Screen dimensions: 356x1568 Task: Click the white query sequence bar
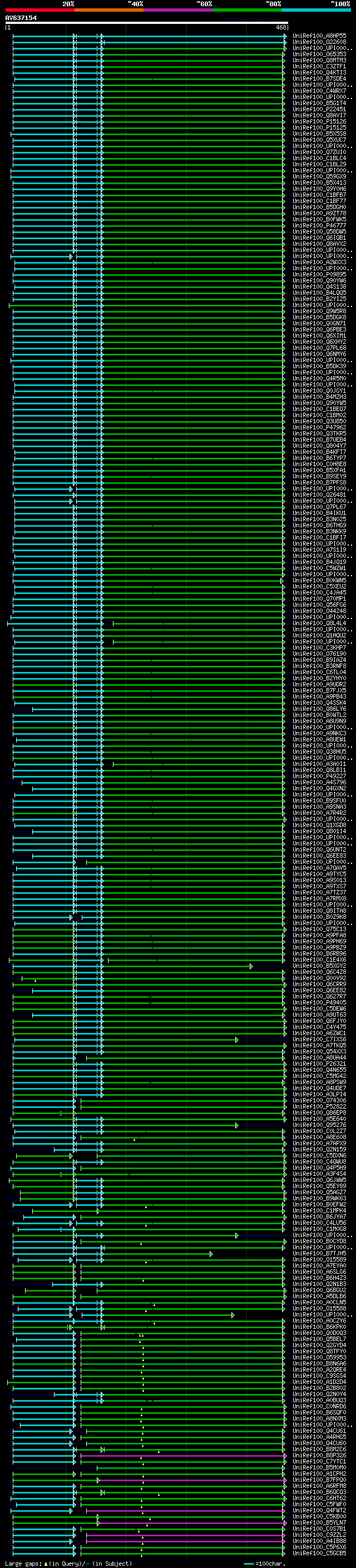click(x=146, y=22)
